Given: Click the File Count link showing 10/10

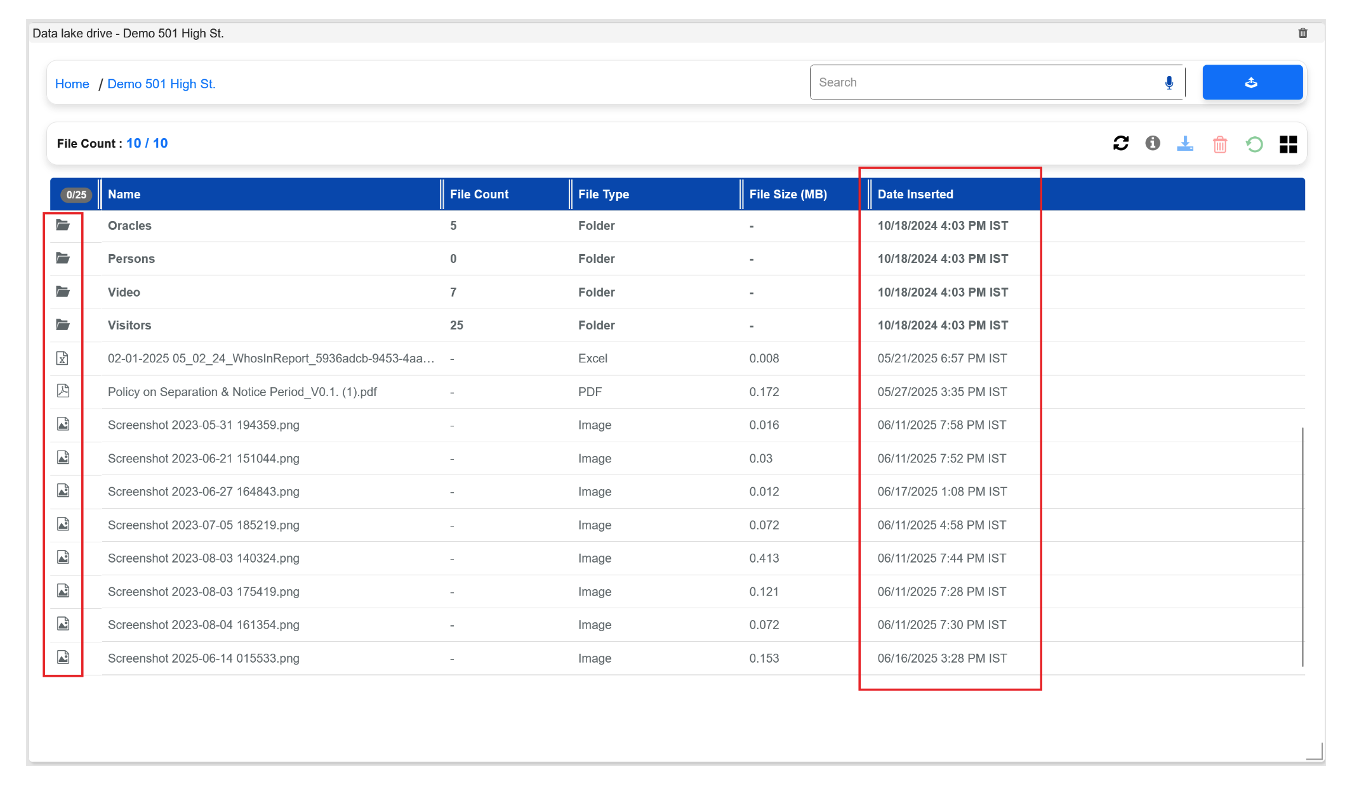Looking at the screenshot, I should pyautogui.click(x=147, y=143).
